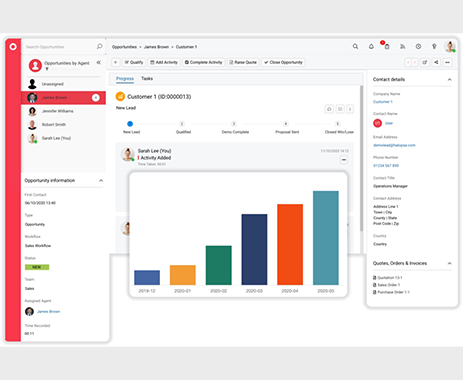The height and width of the screenshot is (380, 463).
Task: Open the three-dots more options menu
Action: click(x=447, y=62)
